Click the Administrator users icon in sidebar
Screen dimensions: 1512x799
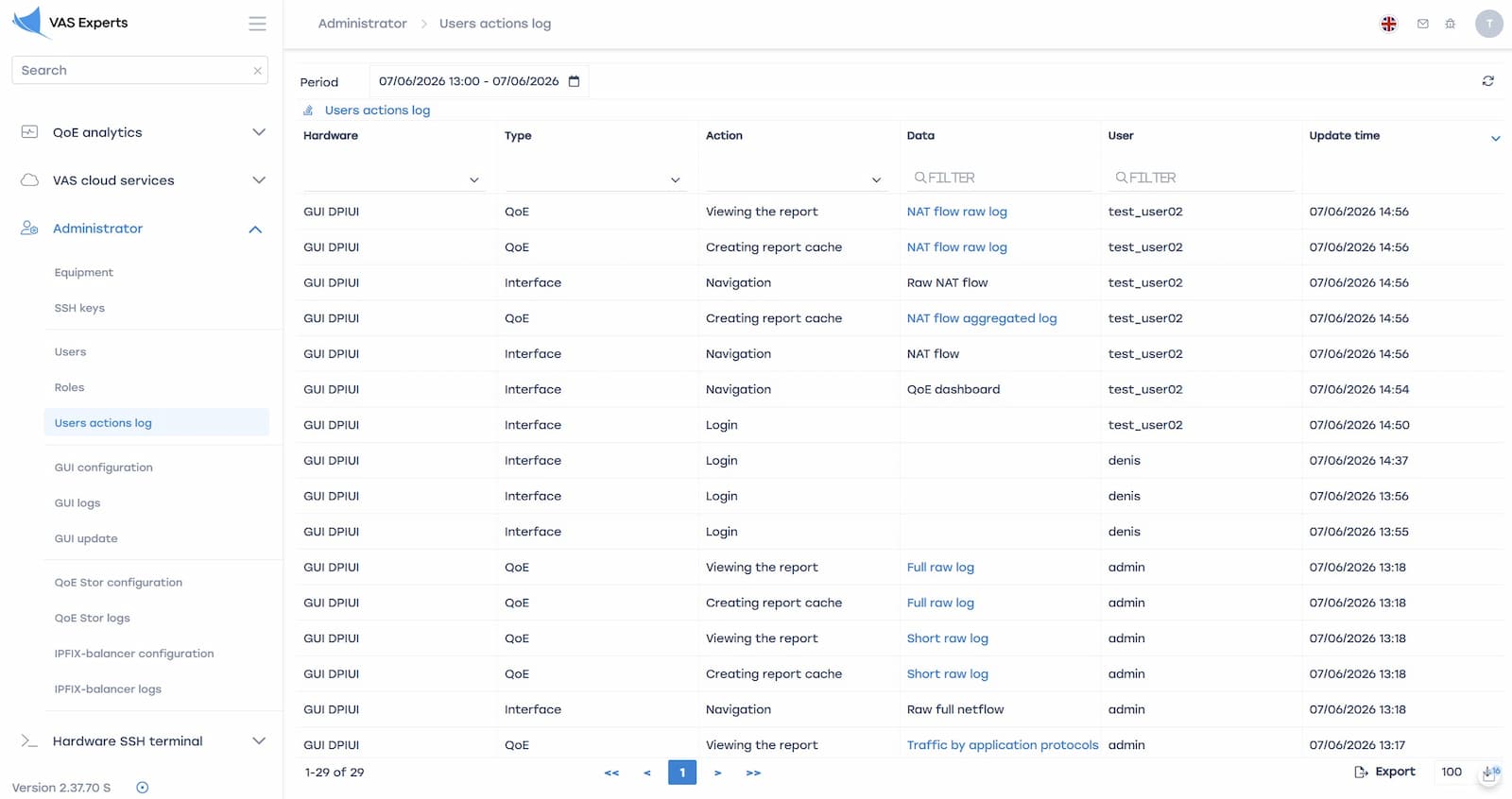tap(29, 229)
